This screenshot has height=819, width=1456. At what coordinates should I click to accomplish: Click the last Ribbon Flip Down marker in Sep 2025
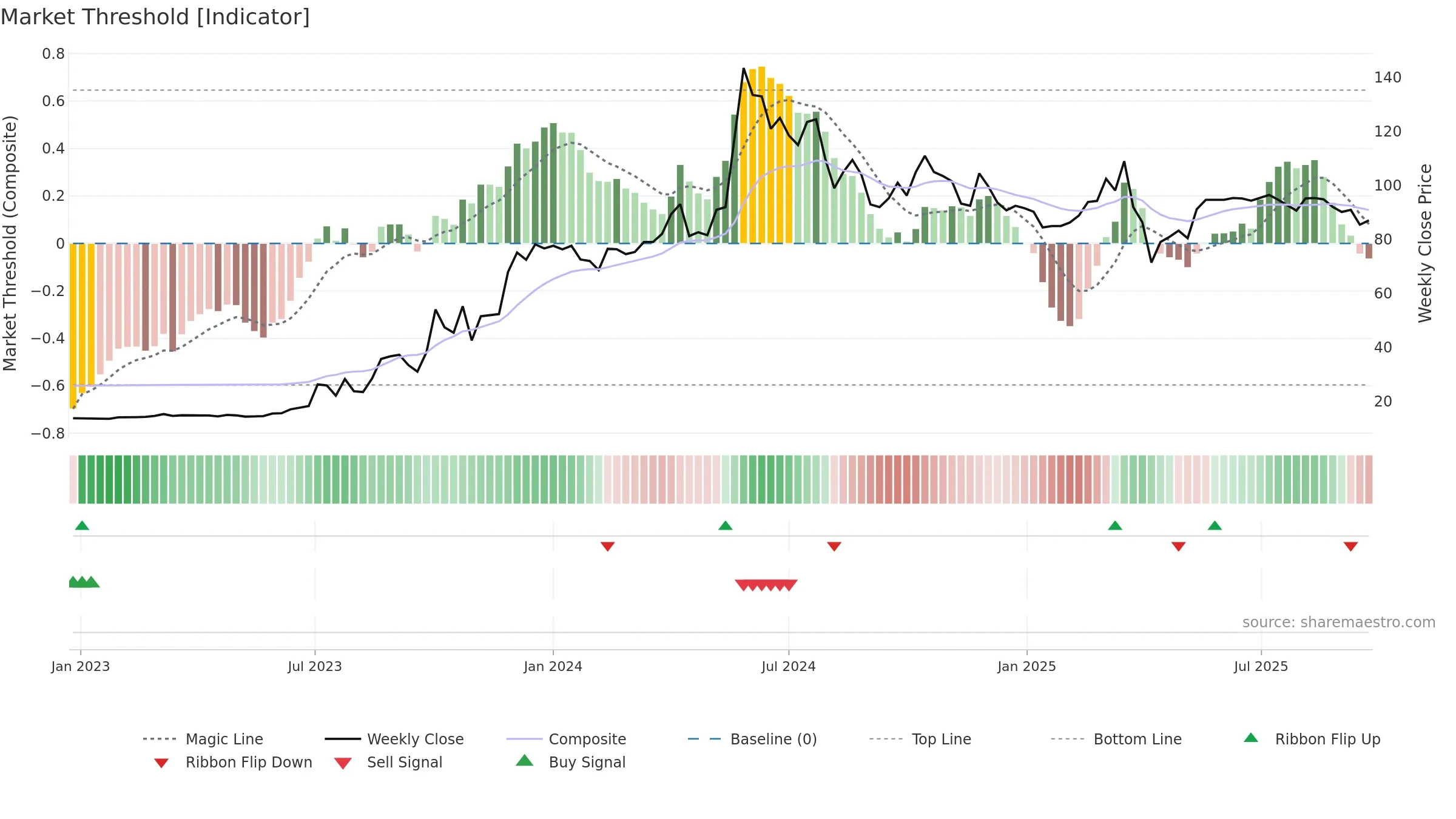[x=1350, y=547]
